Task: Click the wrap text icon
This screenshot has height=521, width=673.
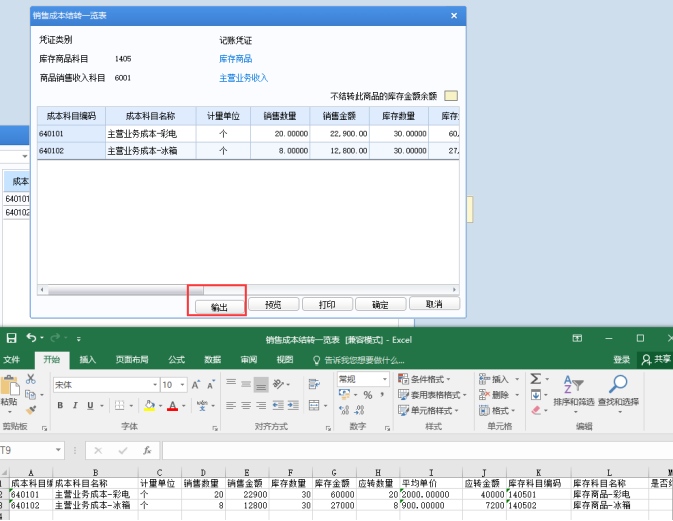Action: coord(314,384)
